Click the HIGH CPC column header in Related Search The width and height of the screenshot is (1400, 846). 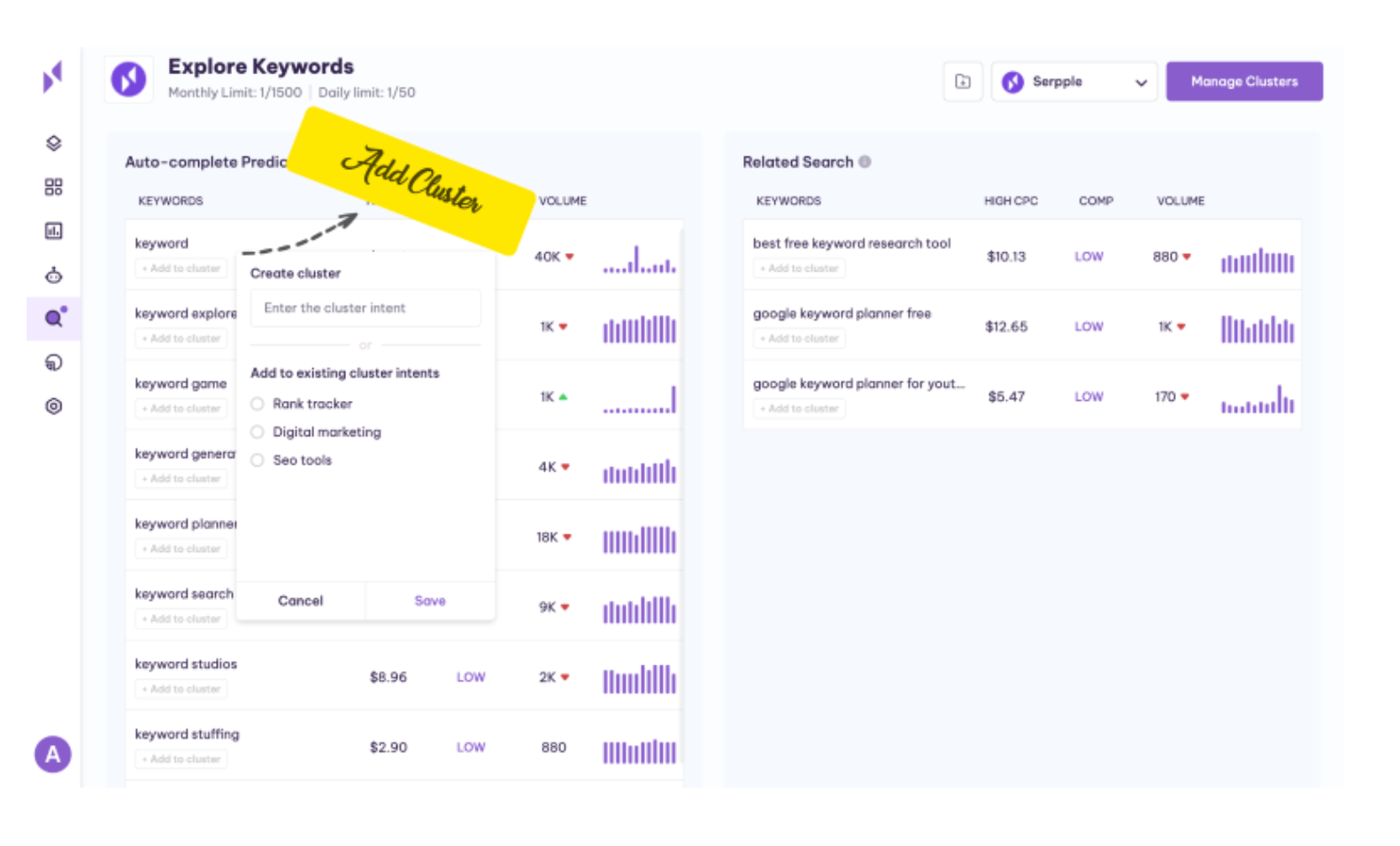click(x=1011, y=201)
